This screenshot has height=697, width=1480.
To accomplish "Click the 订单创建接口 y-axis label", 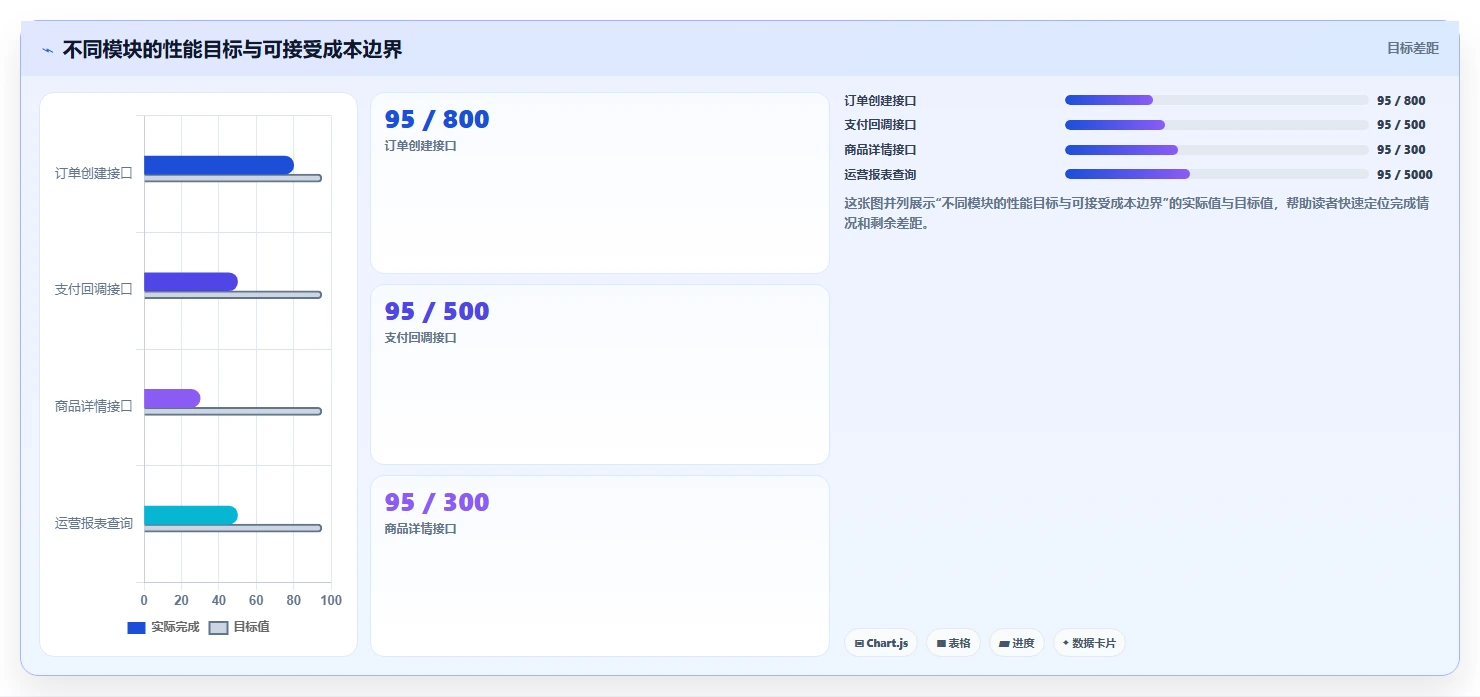I will pos(93,173).
